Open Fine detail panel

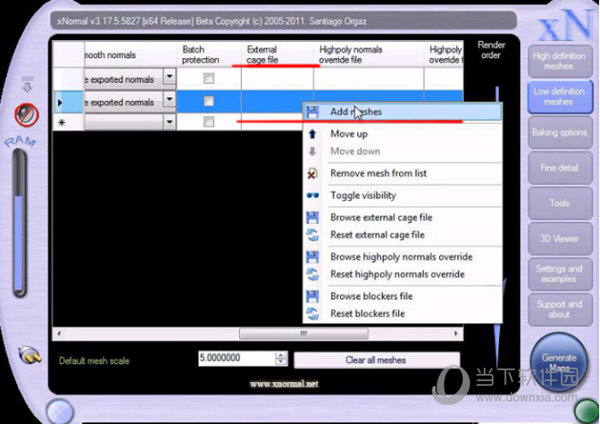click(x=560, y=168)
